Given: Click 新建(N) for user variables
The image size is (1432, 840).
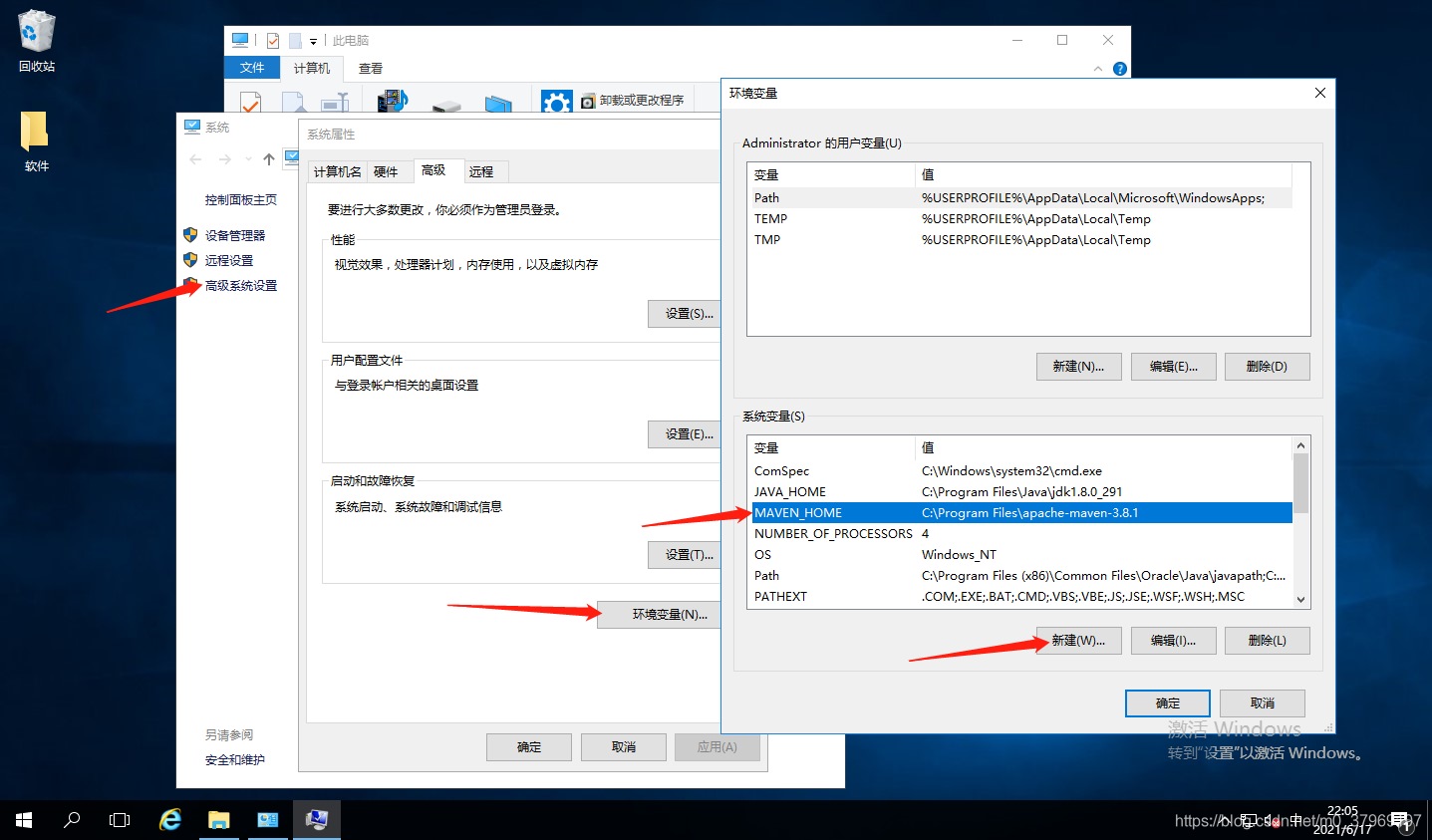Looking at the screenshot, I should coord(1078,367).
